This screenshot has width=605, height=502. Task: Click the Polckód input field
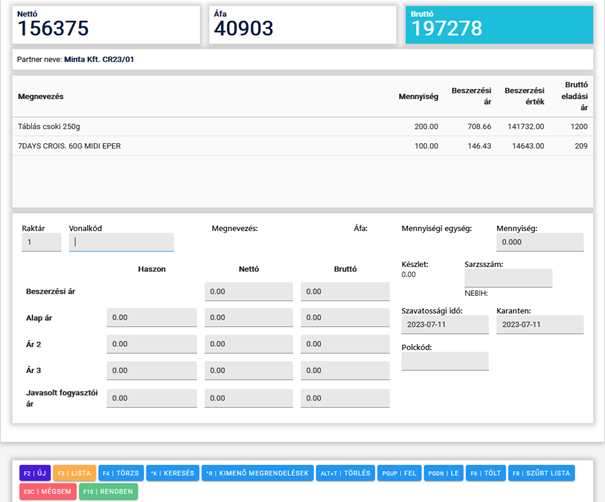point(444,361)
